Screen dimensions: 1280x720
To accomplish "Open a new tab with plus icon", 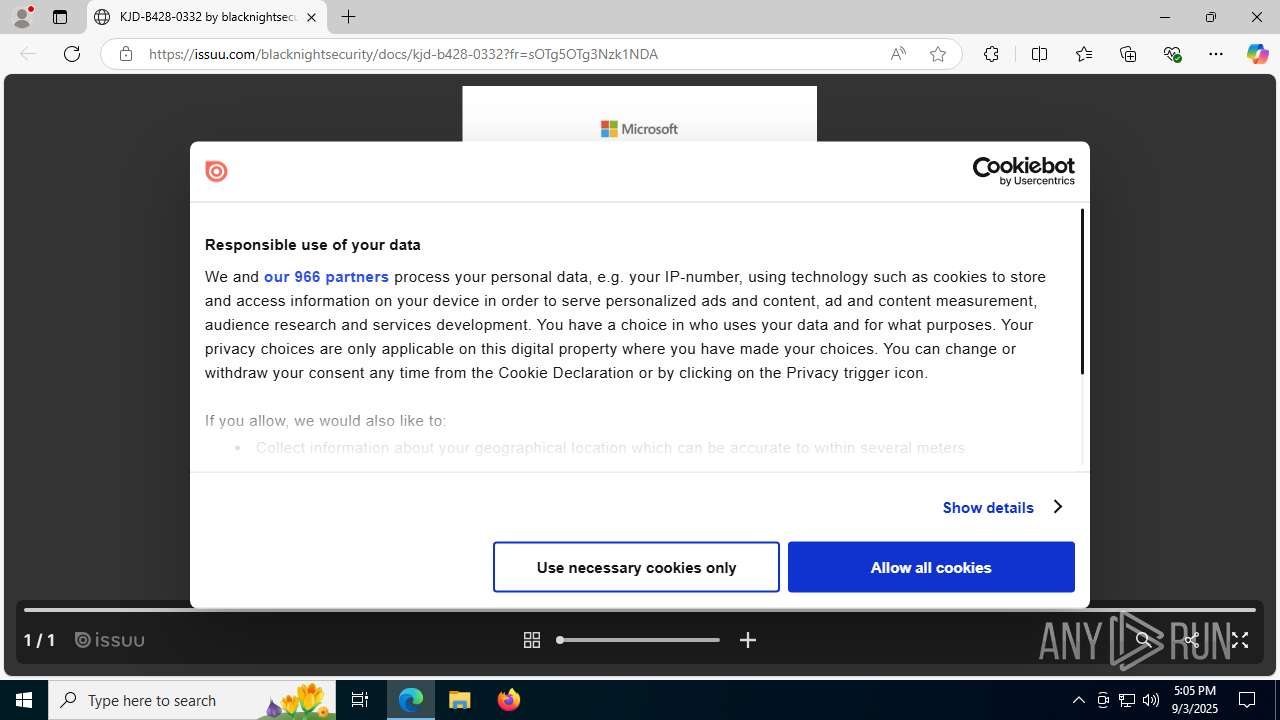I will tap(348, 17).
